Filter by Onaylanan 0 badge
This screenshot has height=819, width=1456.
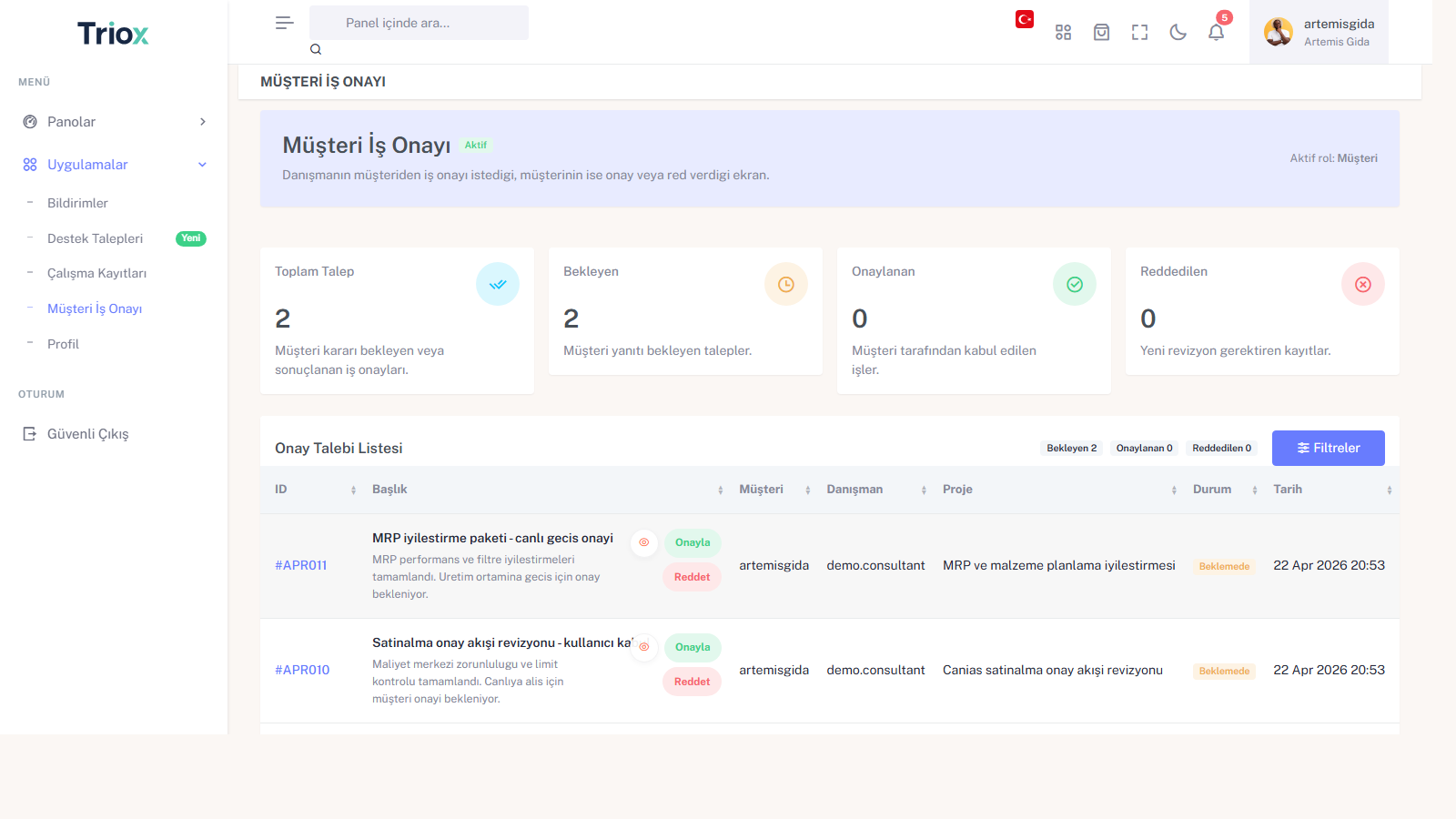(x=1145, y=448)
